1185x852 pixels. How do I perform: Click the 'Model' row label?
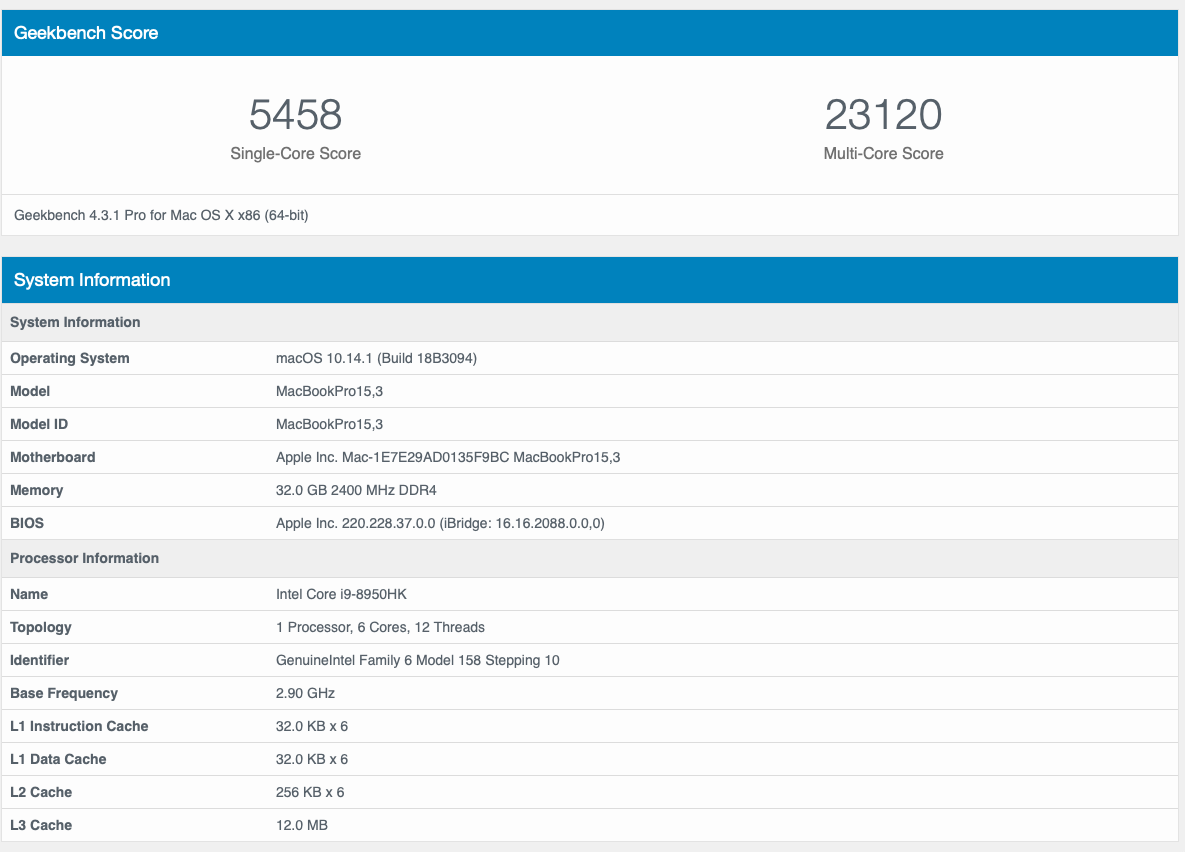pyautogui.click(x=30, y=392)
